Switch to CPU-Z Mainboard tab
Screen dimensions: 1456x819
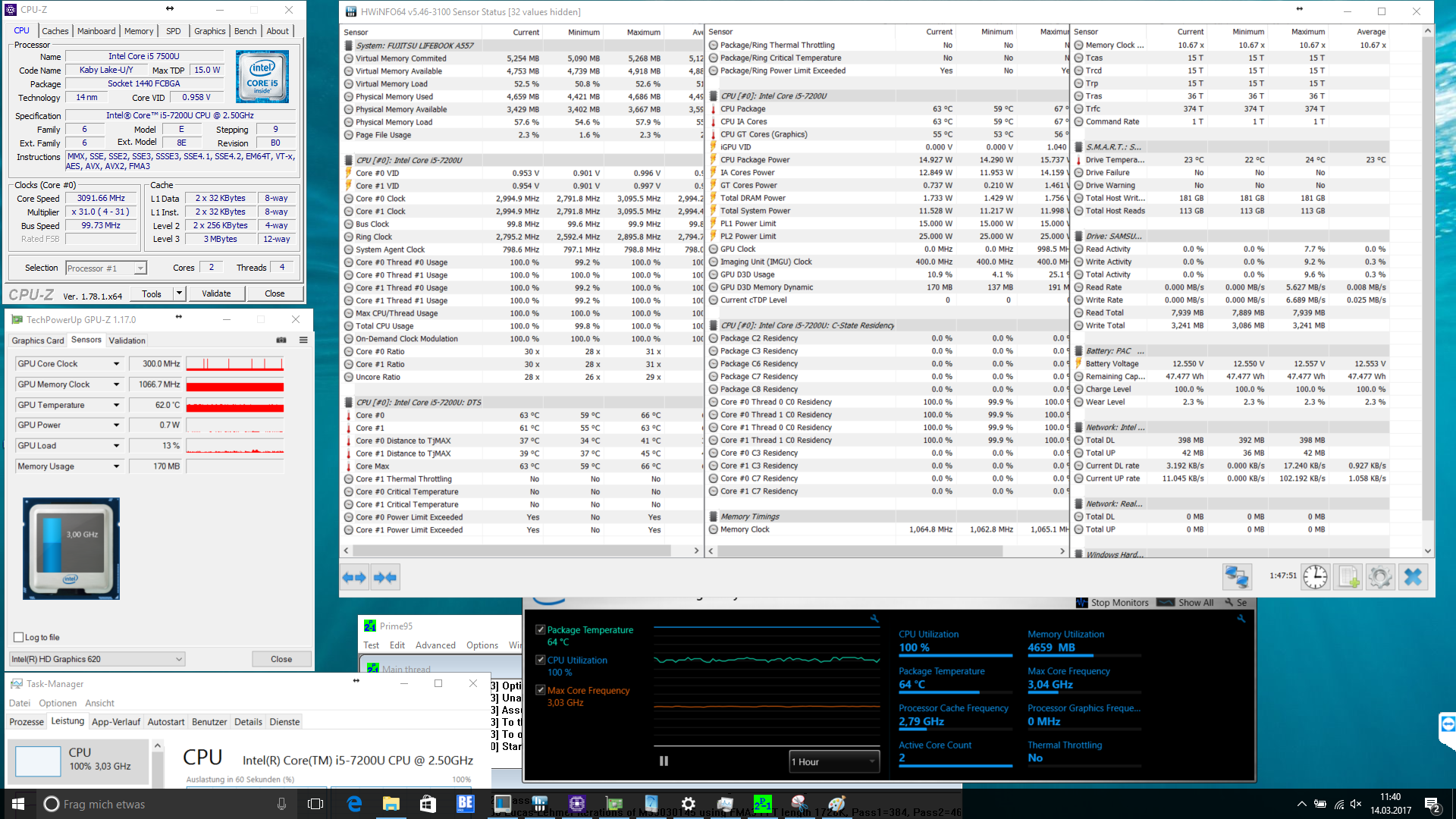pyautogui.click(x=96, y=31)
